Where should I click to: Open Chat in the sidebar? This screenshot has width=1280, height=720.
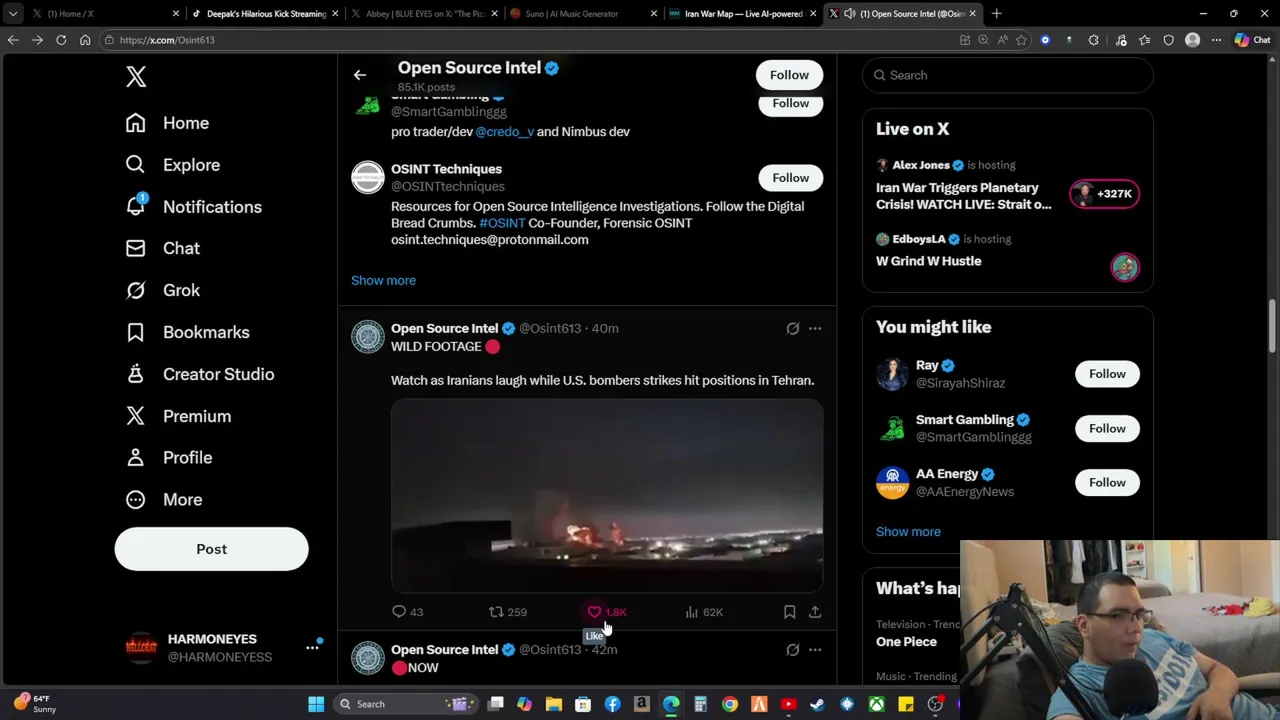click(x=162, y=248)
